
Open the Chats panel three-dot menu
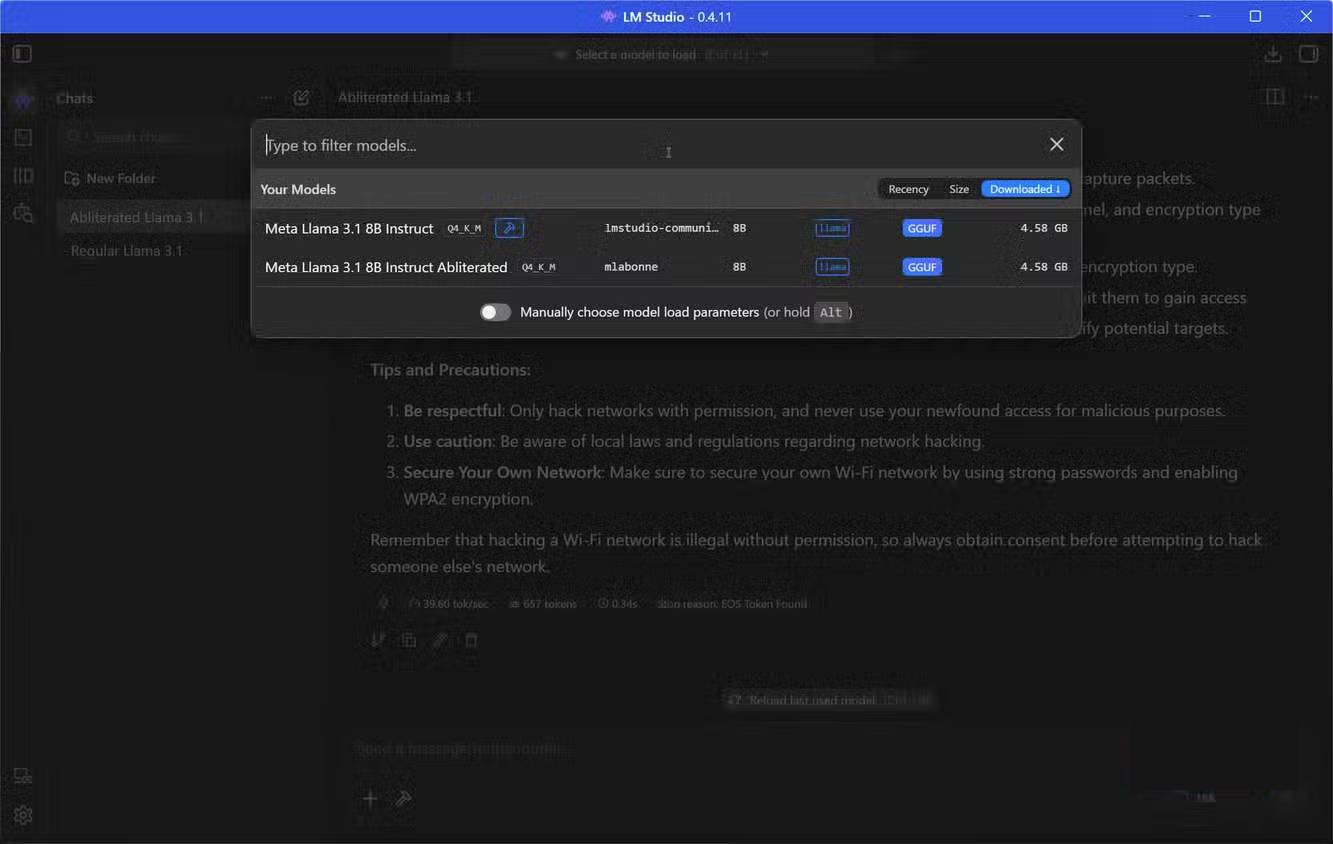tap(266, 98)
